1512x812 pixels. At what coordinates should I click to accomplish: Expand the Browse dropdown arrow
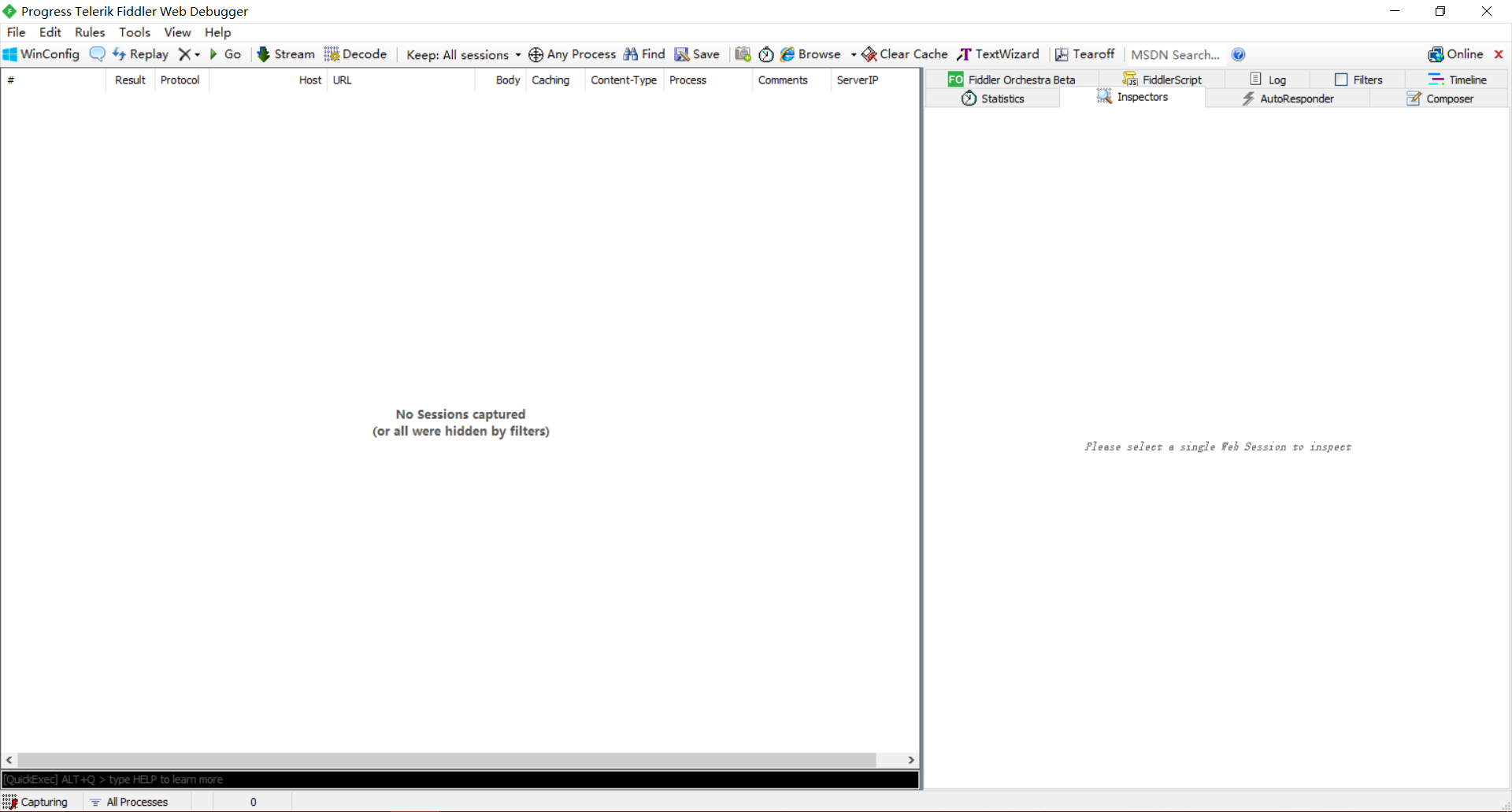854,54
